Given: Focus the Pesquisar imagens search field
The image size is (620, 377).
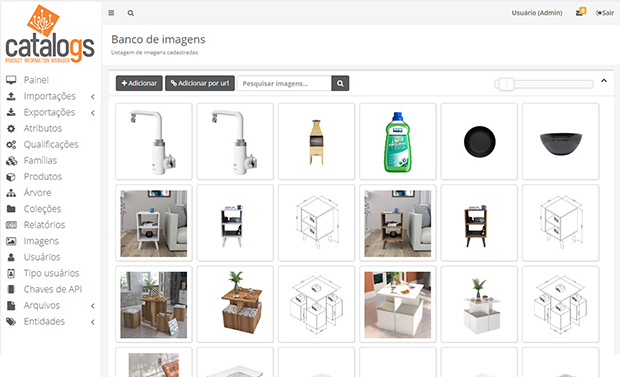Looking at the screenshot, I should point(284,83).
